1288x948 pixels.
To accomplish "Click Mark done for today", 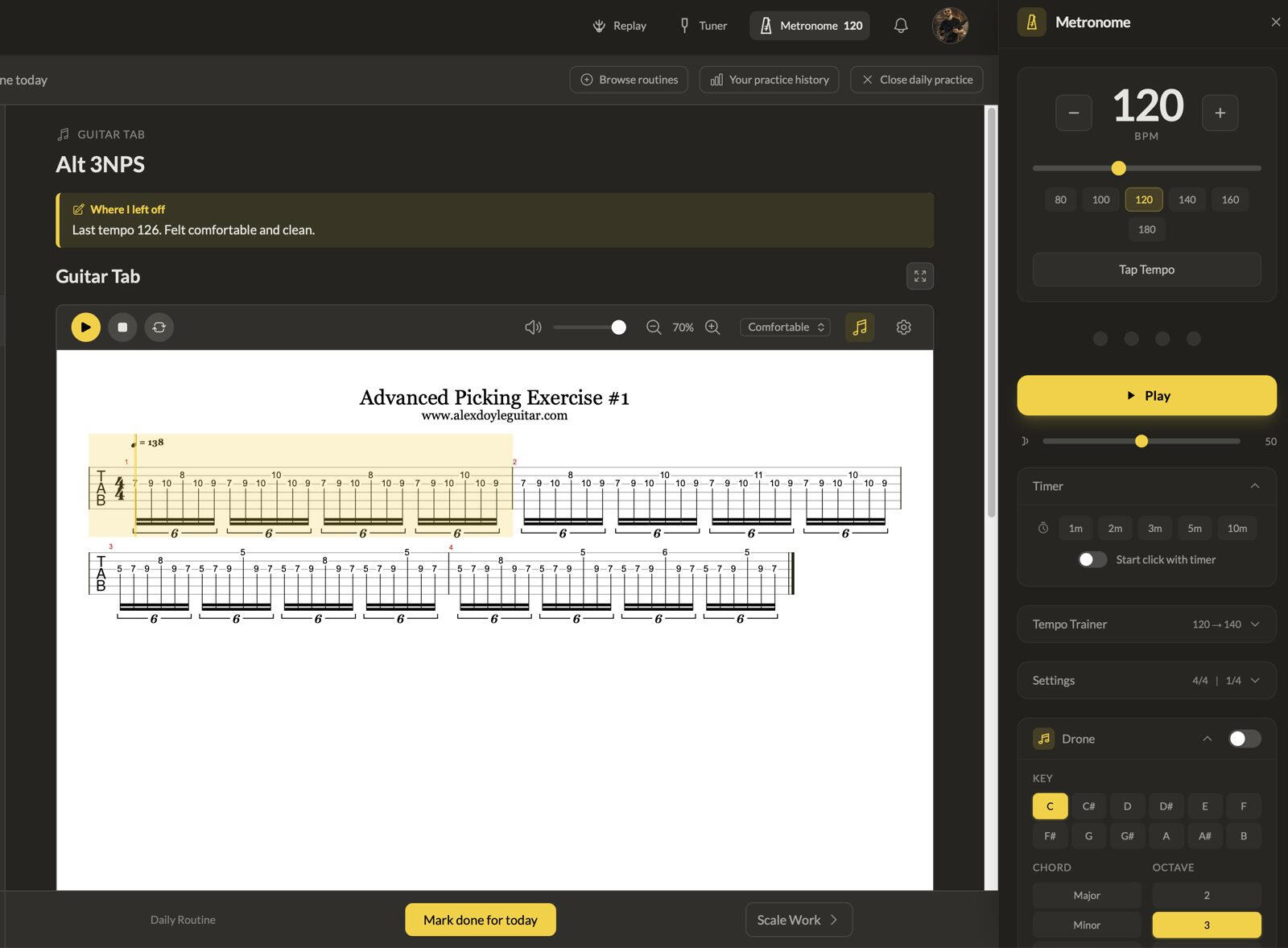I will 481,920.
